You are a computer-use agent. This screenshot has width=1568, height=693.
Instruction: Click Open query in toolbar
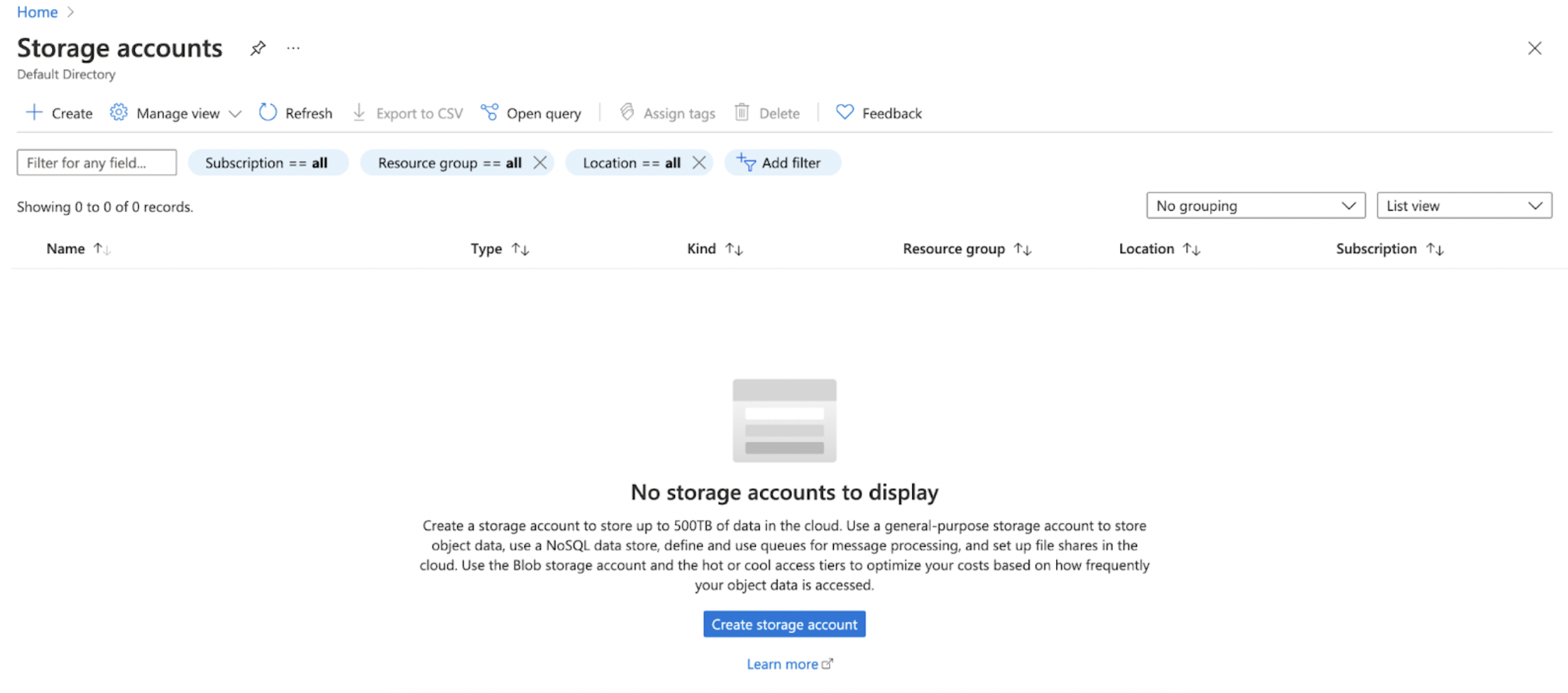click(531, 113)
